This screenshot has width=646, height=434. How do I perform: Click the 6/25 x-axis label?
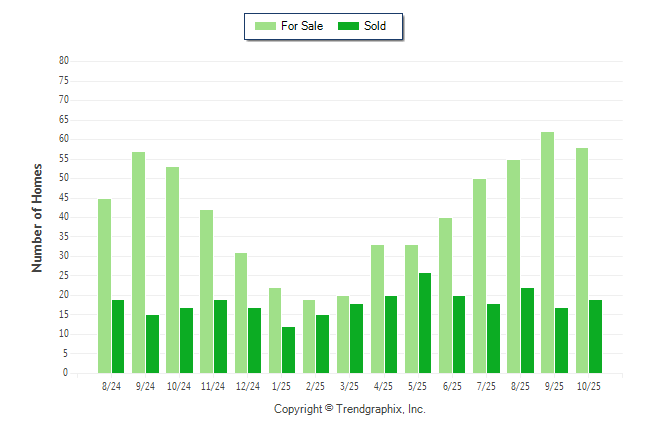[x=452, y=385]
